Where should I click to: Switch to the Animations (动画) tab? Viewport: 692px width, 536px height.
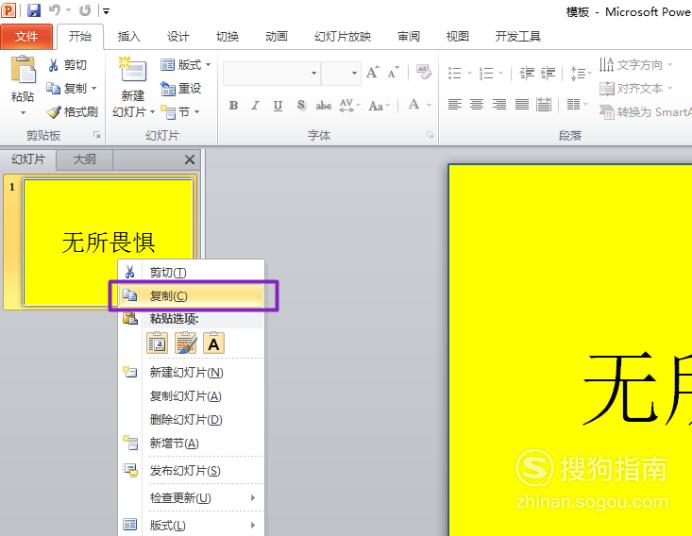click(x=277, y=37)
